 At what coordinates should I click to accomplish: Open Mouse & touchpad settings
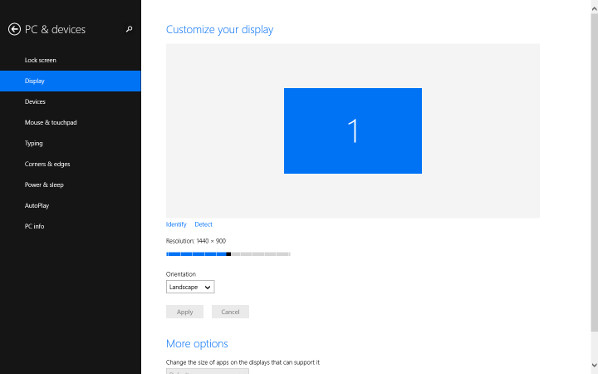coord(70,122)
